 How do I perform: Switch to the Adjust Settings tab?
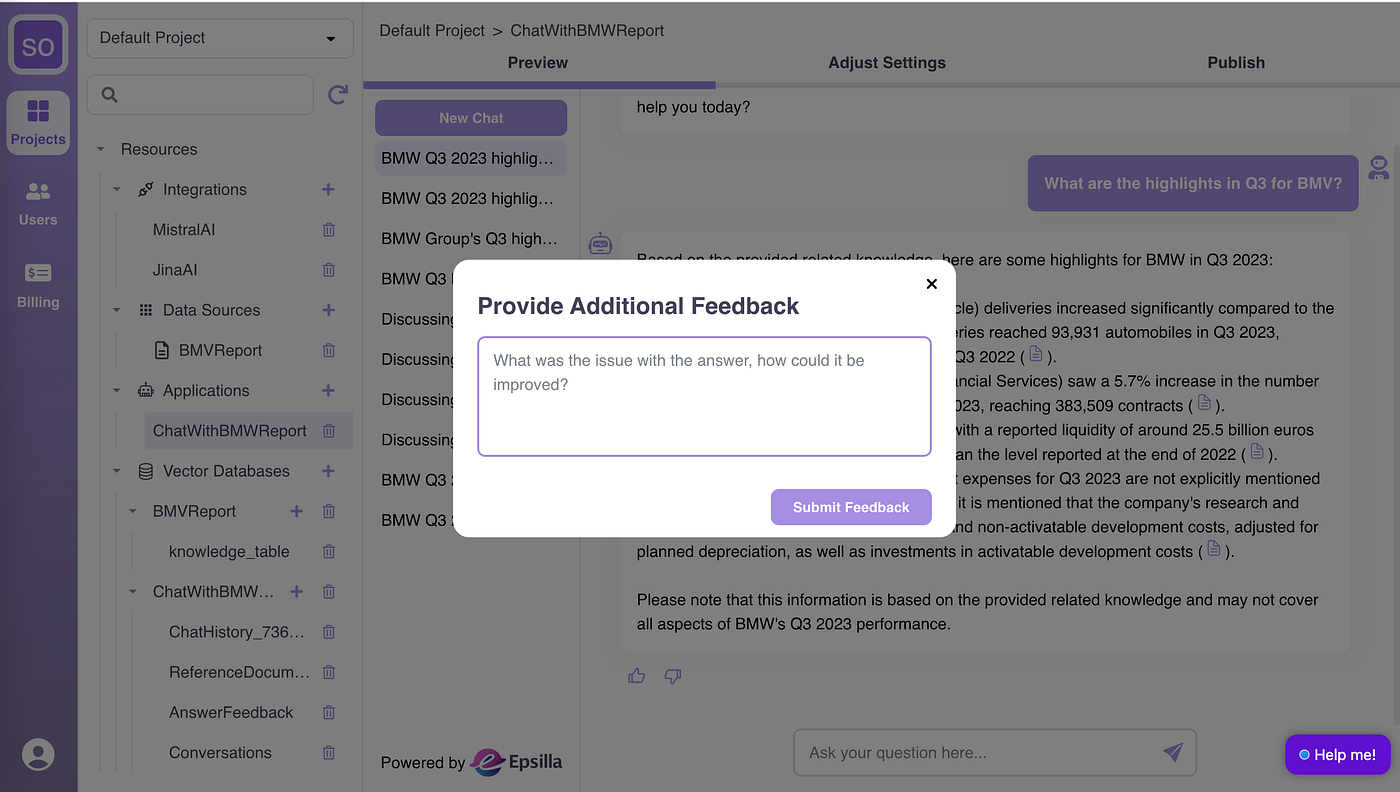(x=887, y=62)
